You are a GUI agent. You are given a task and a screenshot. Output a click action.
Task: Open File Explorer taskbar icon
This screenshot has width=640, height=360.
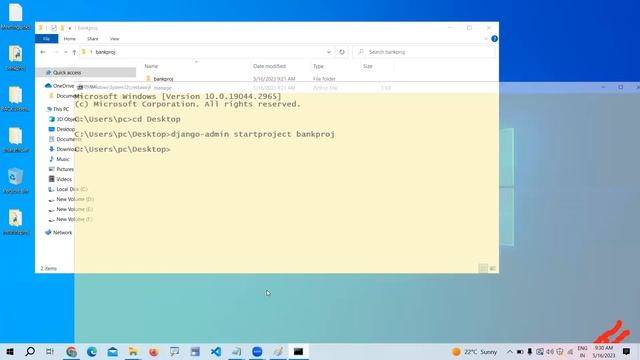click(x=133, y=351)
